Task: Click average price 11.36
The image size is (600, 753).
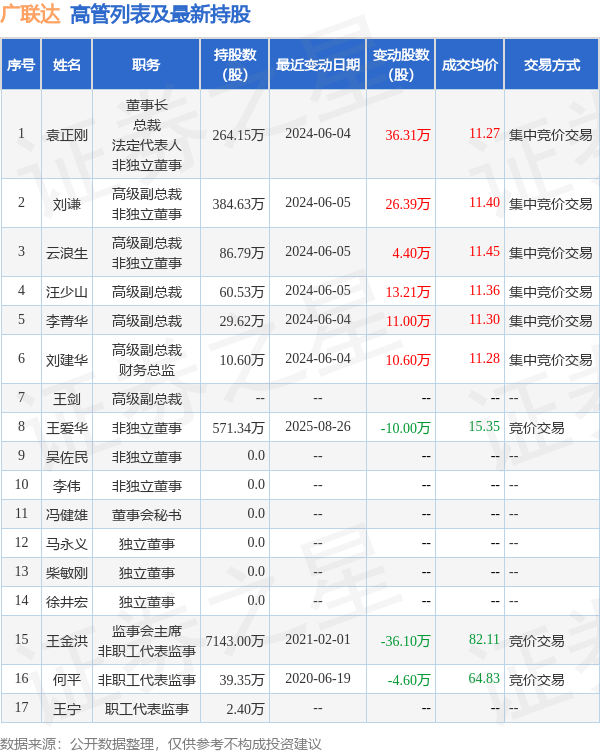Action: (484, 290)
